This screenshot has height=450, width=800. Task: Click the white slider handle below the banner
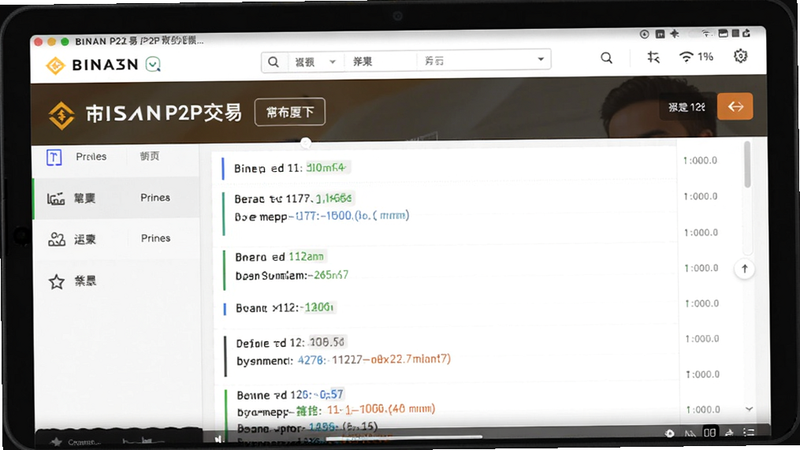point(306,142)
